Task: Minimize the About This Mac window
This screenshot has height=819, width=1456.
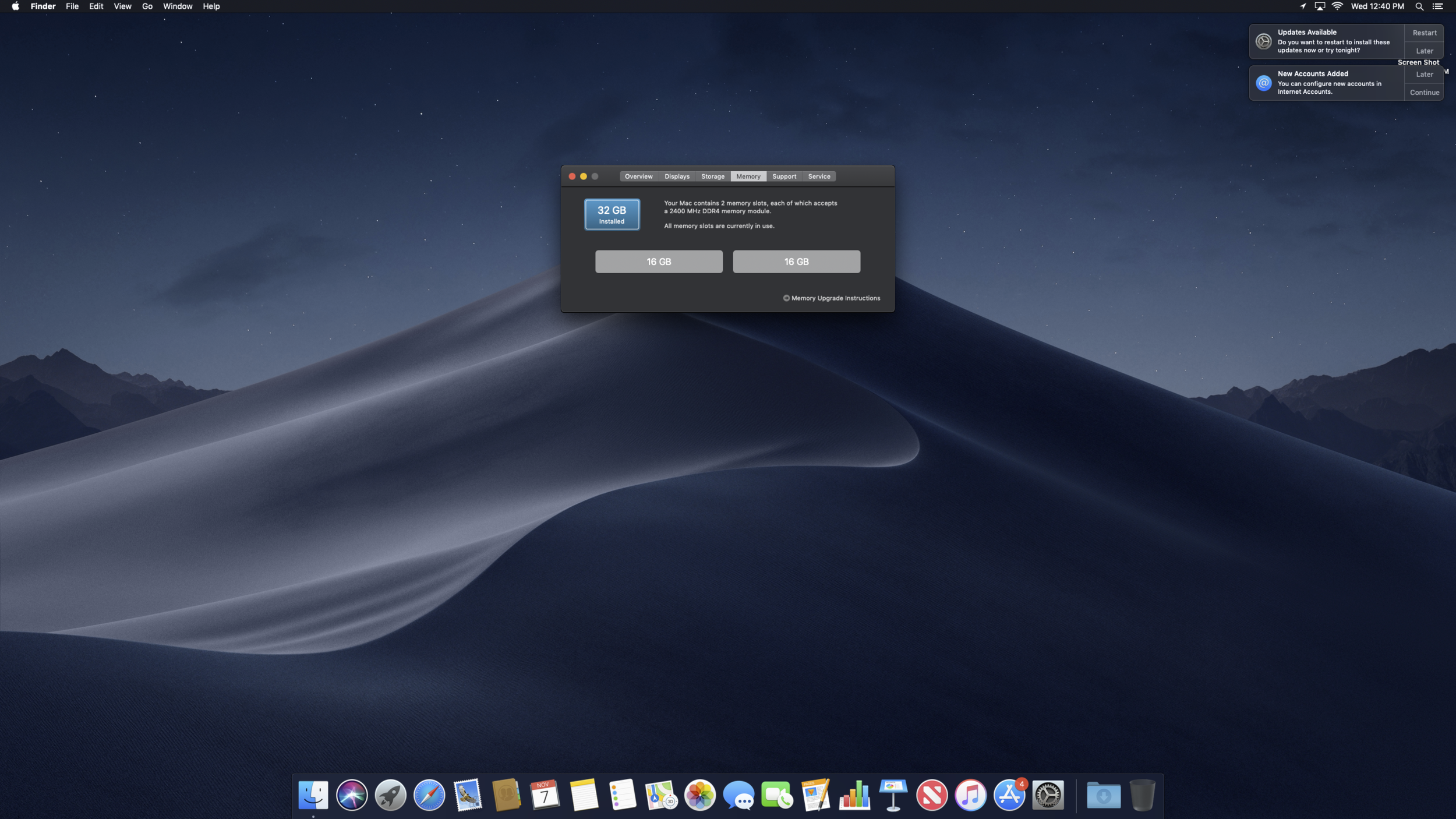Action: coord(584,176)
